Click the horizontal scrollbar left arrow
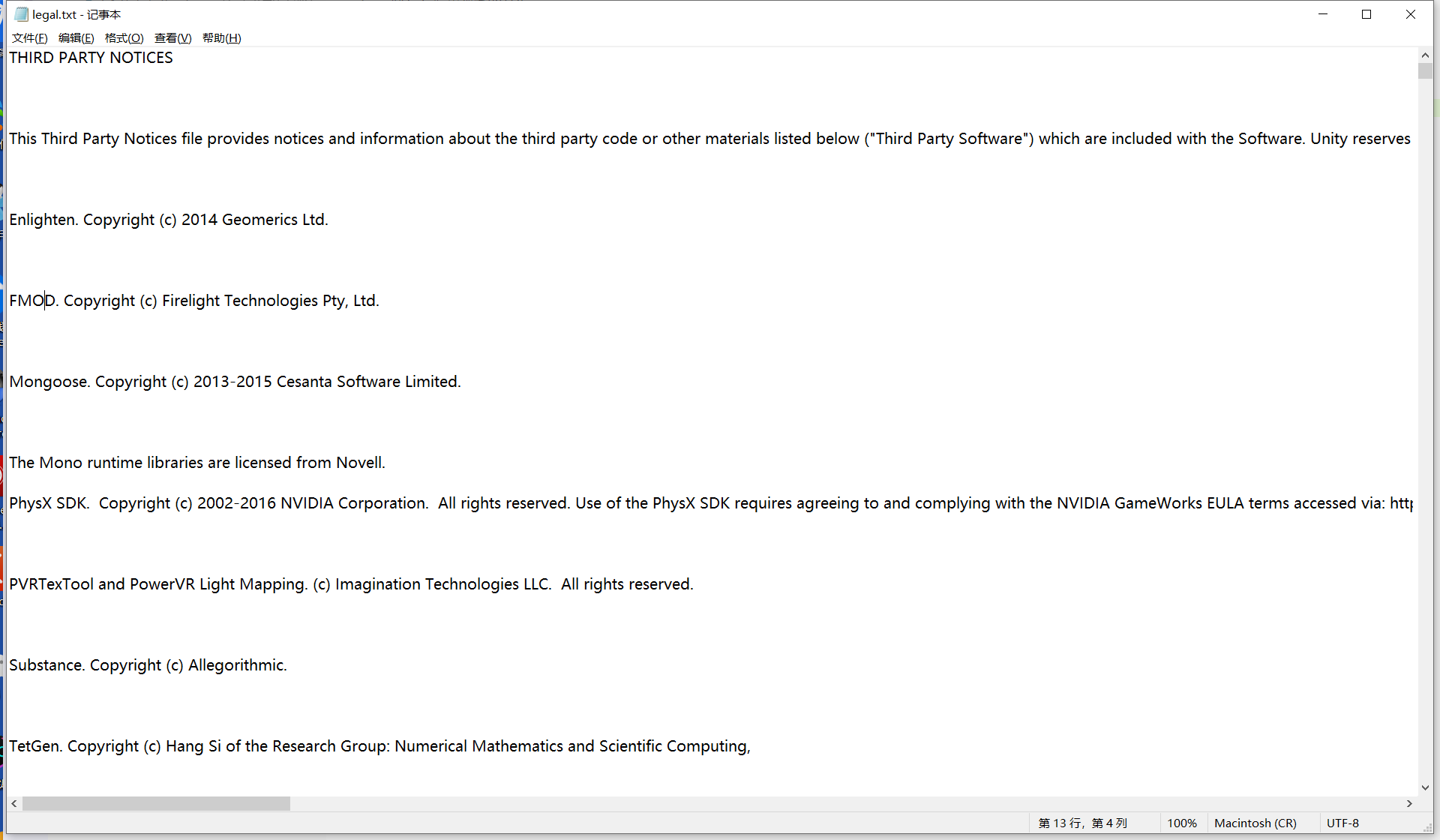 (14, 803)
